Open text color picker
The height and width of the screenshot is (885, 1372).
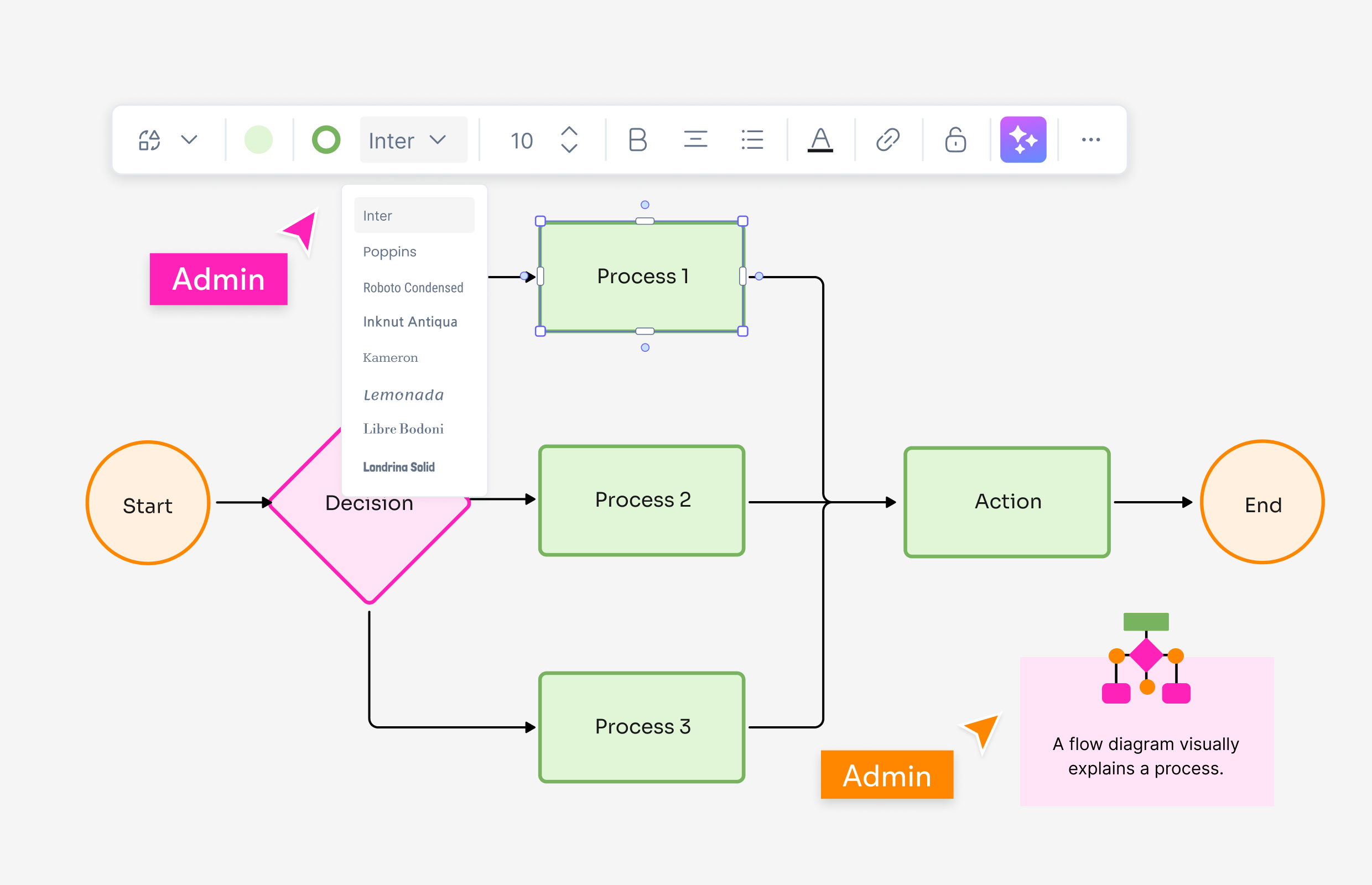coord(820,139)
